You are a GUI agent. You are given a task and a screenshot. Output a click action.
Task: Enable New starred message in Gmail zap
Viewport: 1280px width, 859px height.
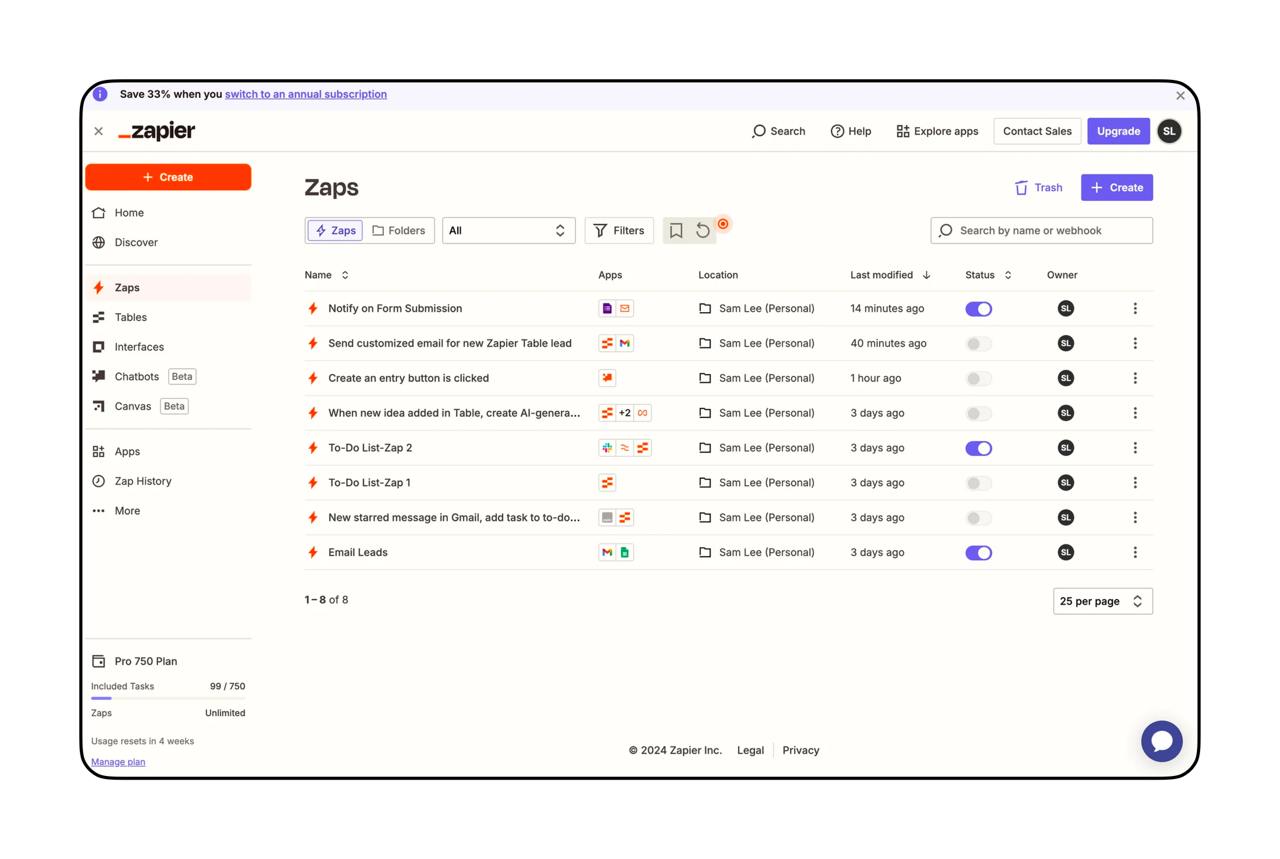[979, 518]
